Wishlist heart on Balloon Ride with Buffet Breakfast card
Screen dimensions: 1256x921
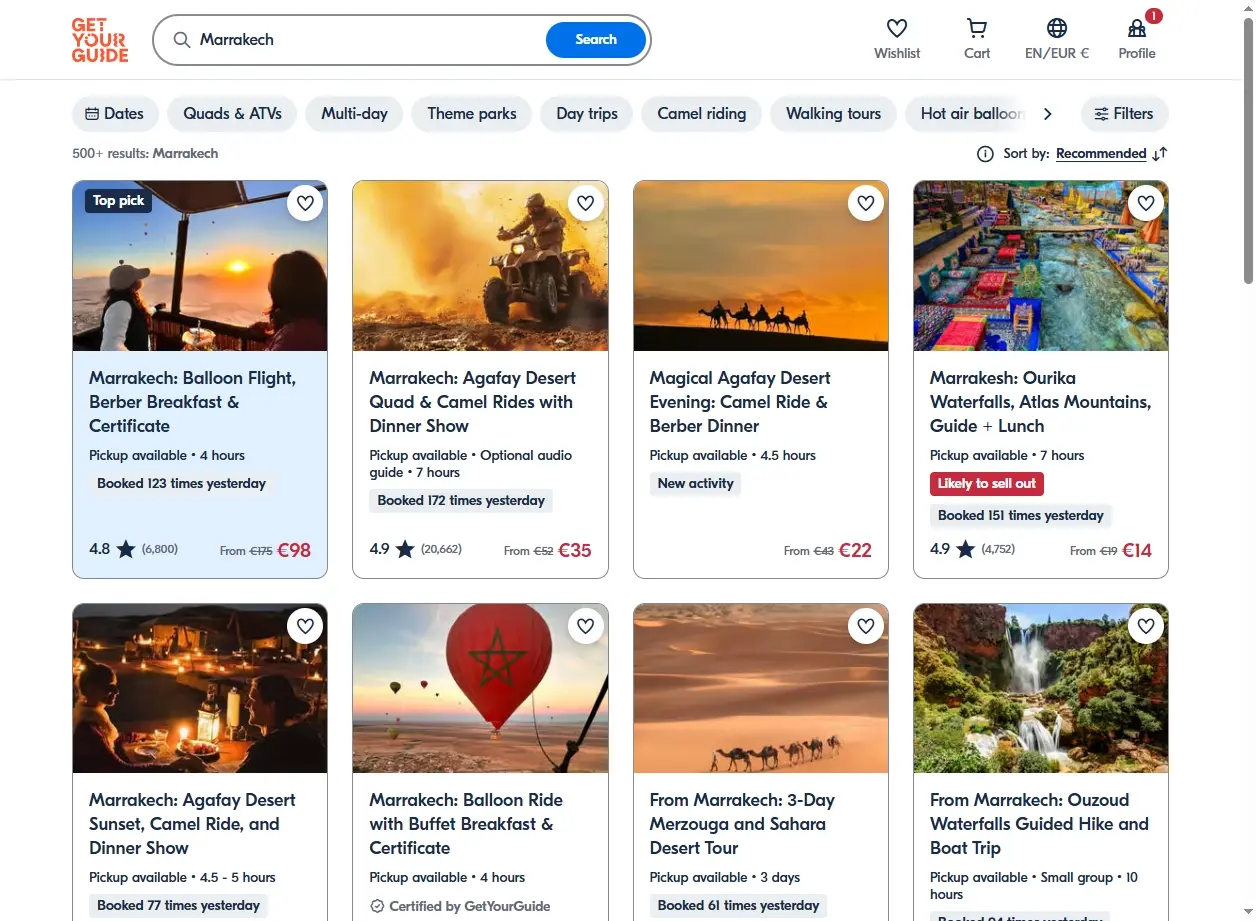pyautogui.click(x=586, y=626)
